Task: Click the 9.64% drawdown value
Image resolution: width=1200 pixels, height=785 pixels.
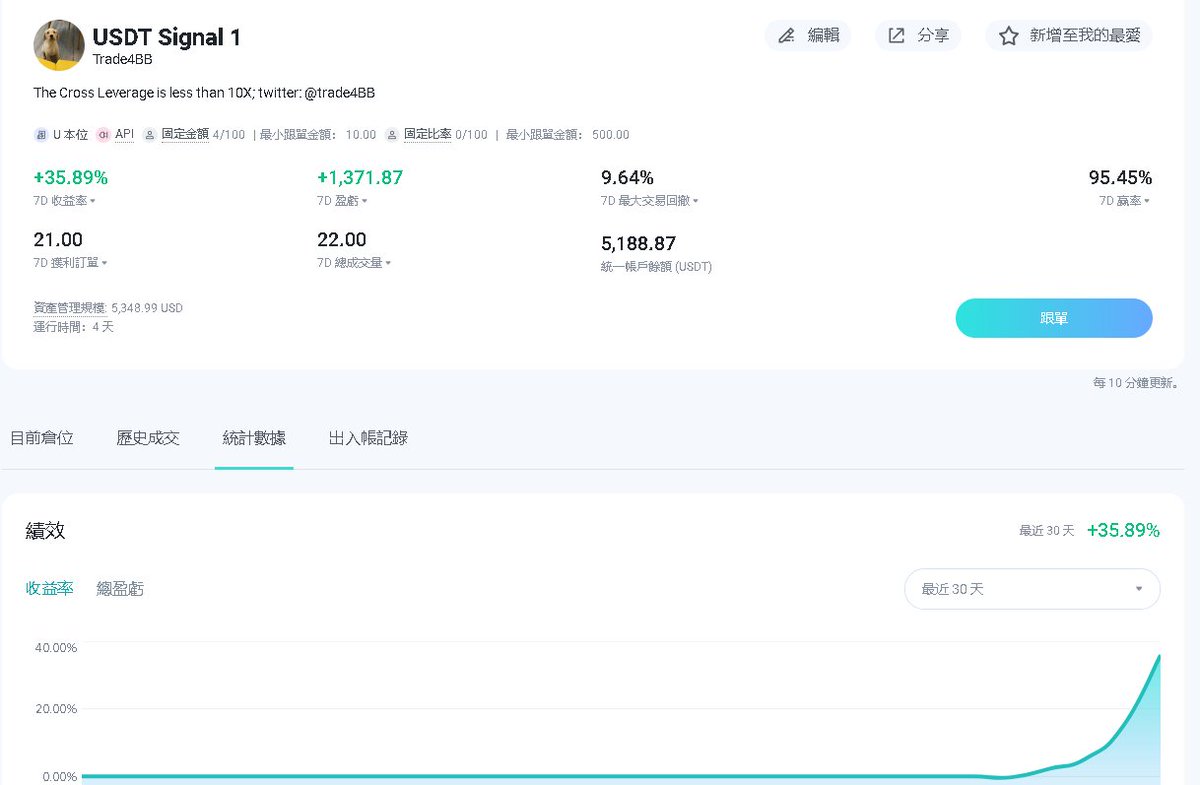Action: [x=627, y=177]
